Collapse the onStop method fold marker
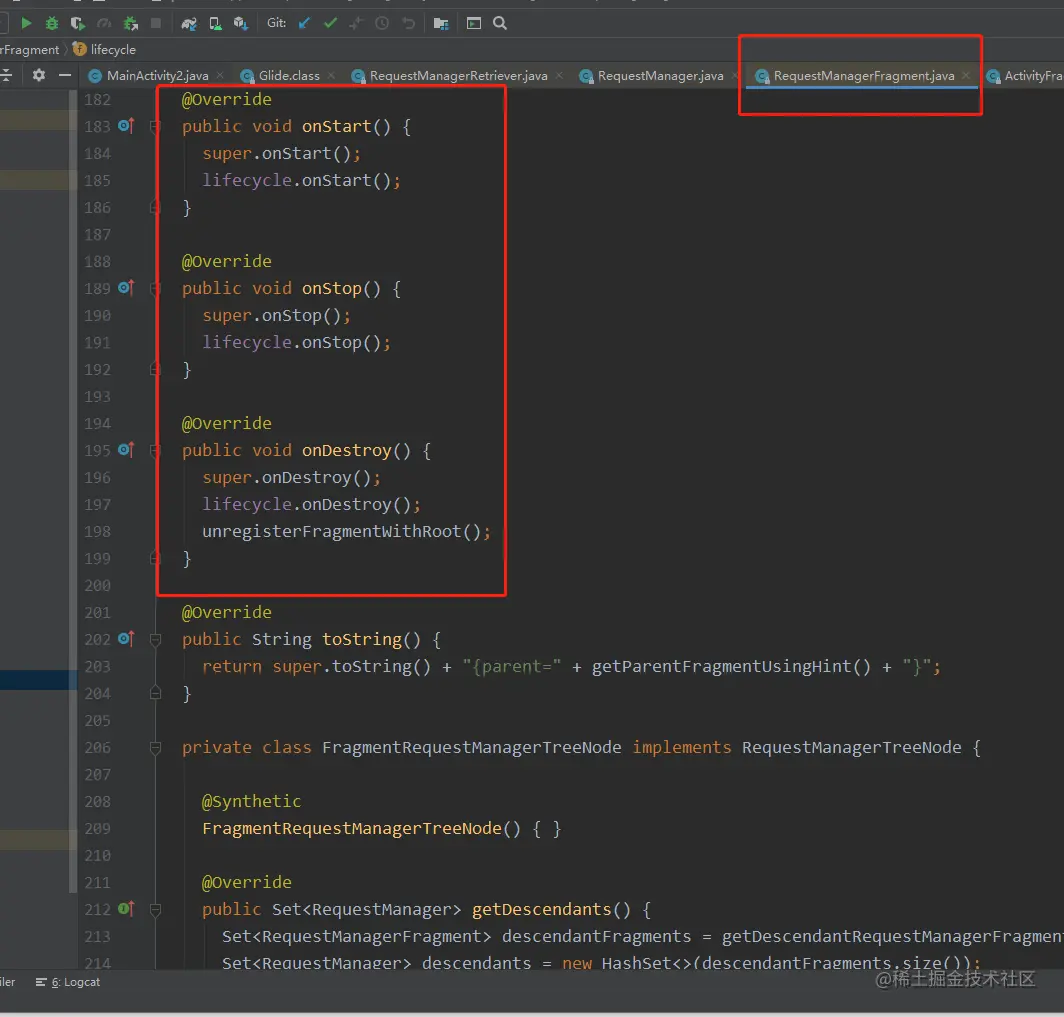 pos(155,288)
